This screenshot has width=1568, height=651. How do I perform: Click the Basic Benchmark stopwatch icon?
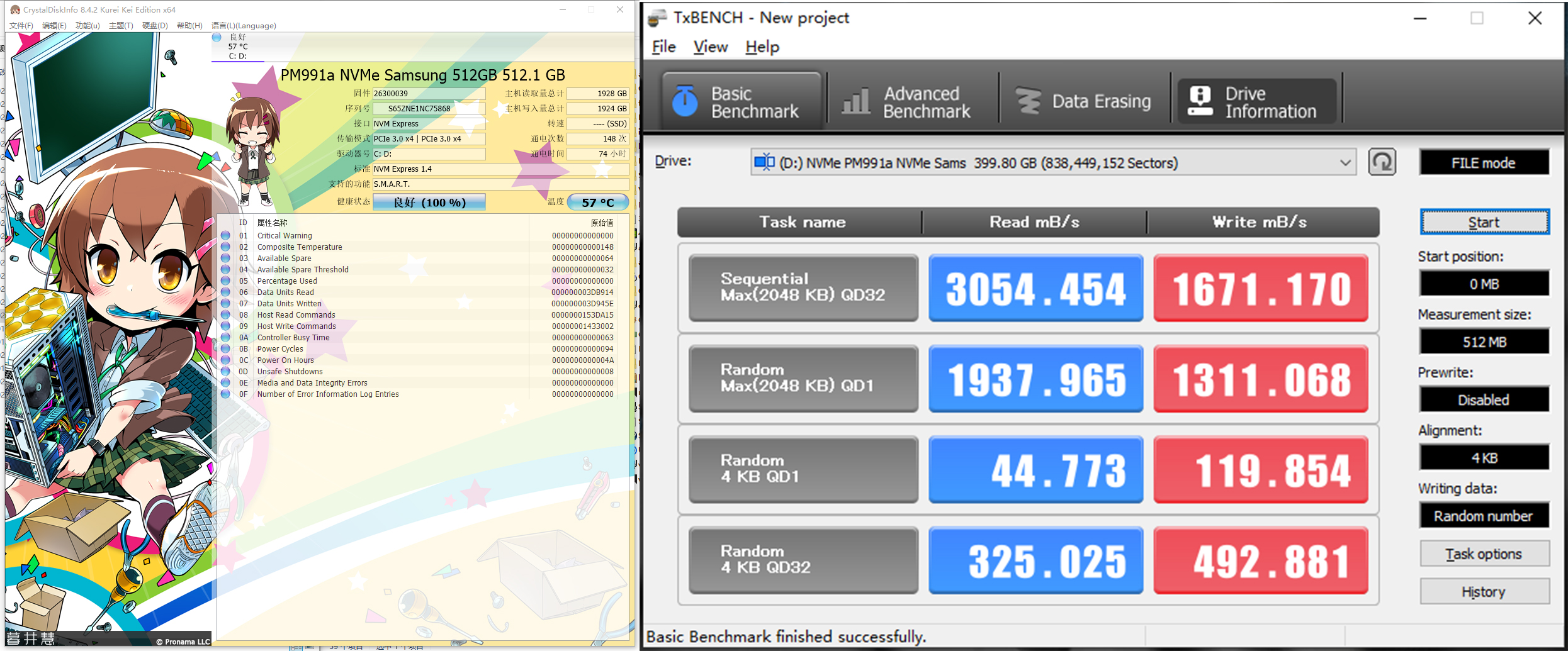[684, 102]
